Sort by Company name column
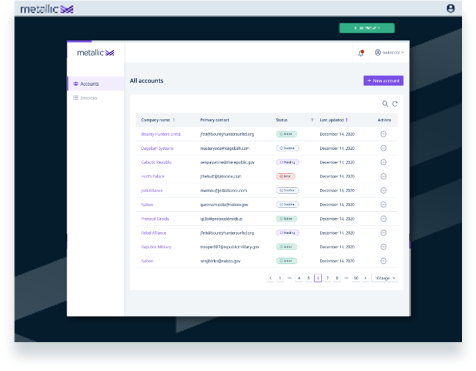476x371 pixels. click(x=174, y=120)
